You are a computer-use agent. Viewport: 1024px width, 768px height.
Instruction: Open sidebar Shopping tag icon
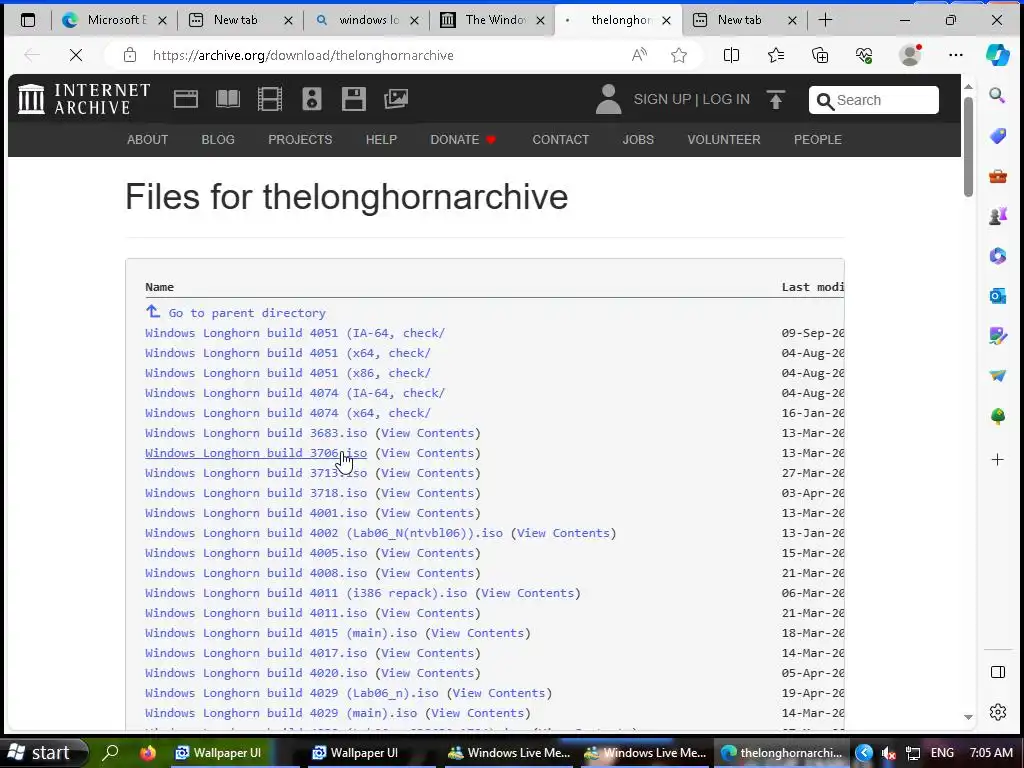997,136
